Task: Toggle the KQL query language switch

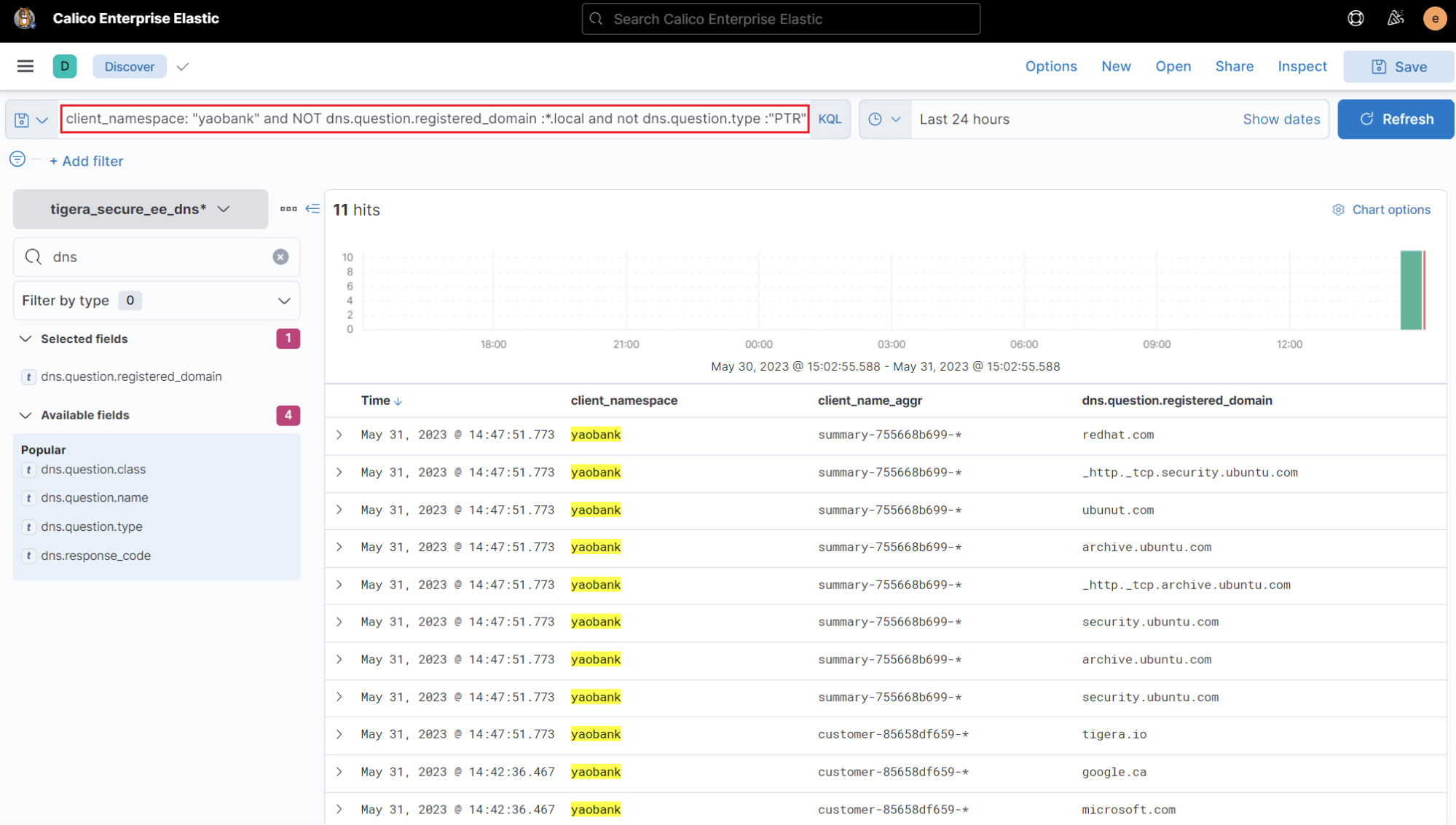Action: click(x=830, y=119)
